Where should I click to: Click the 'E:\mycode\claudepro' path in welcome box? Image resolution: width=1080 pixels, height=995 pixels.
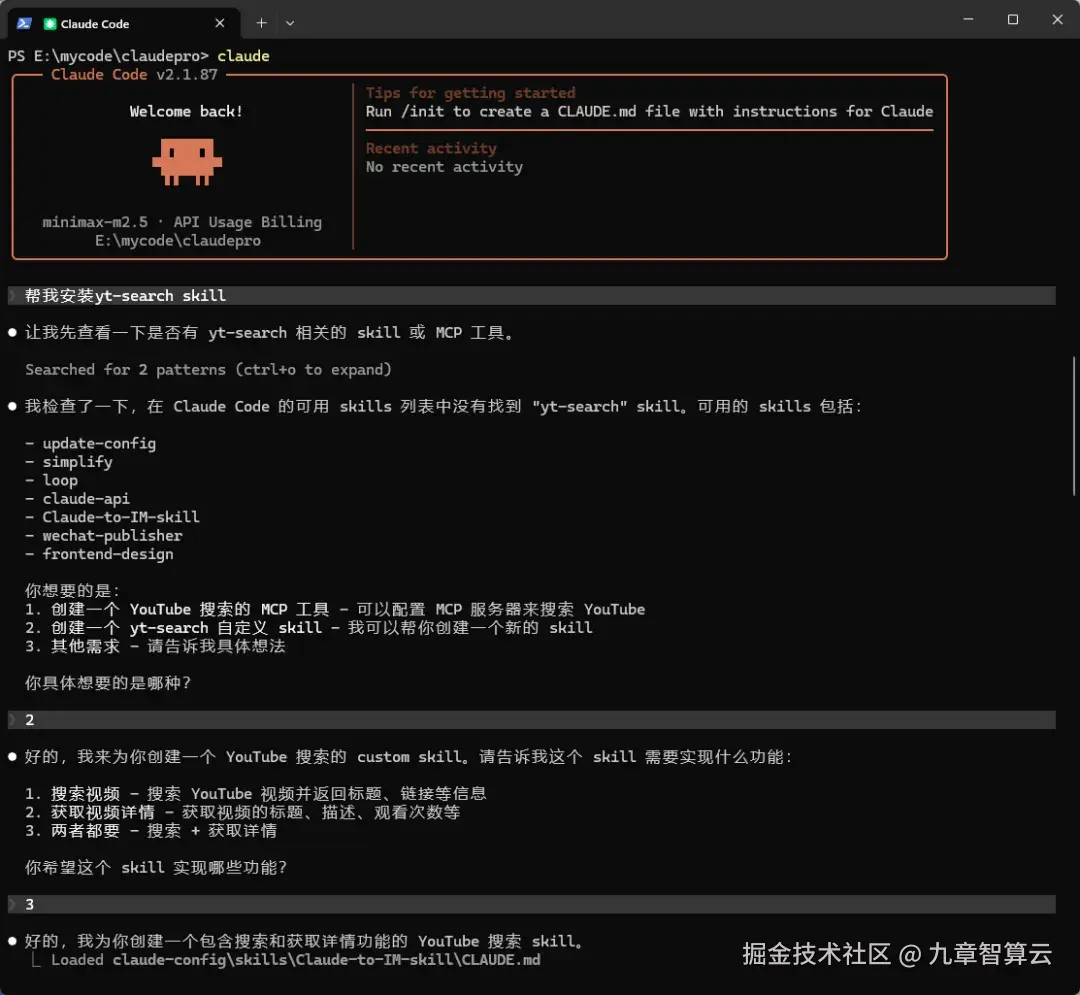pos(178,240)
